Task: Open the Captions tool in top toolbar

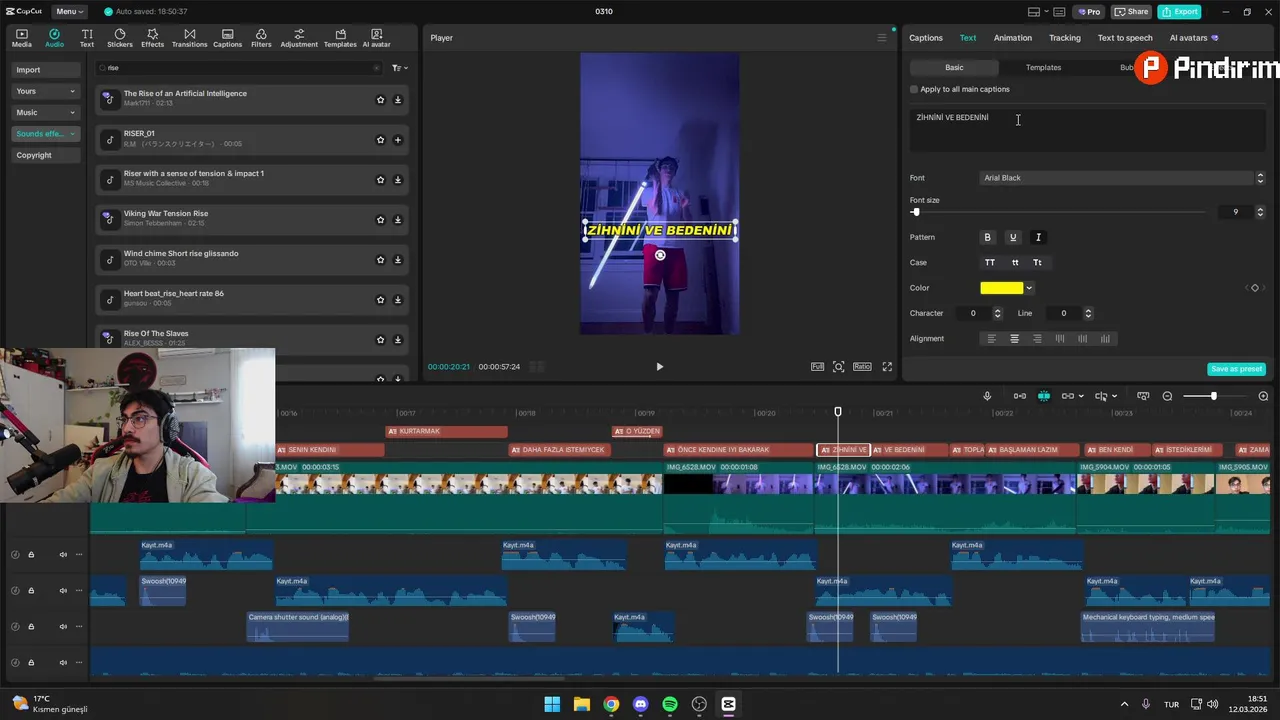Action: (x=227, y=38)
